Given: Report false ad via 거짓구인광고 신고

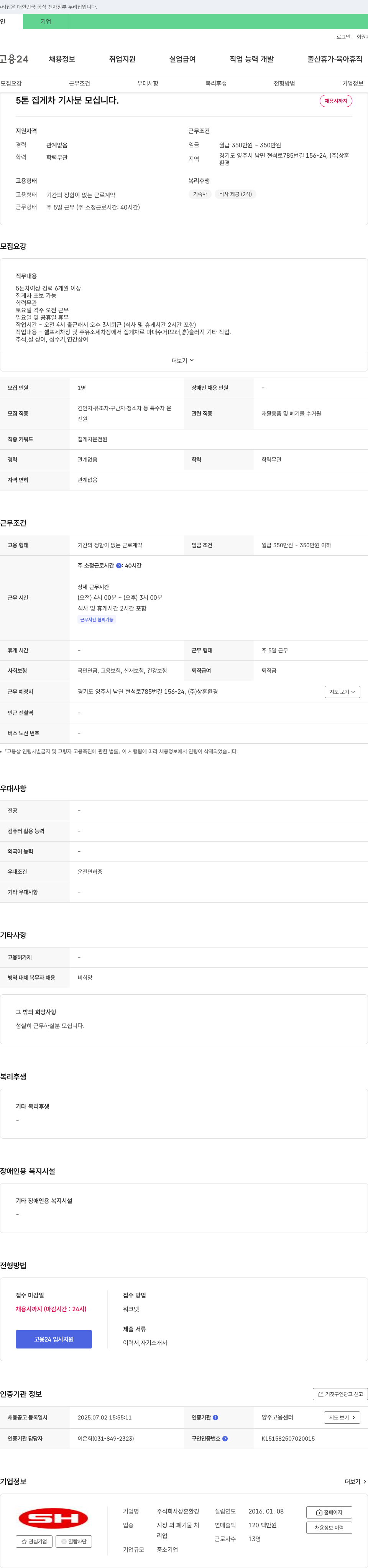Looking at the screenshot, I should click(340, 1394).
